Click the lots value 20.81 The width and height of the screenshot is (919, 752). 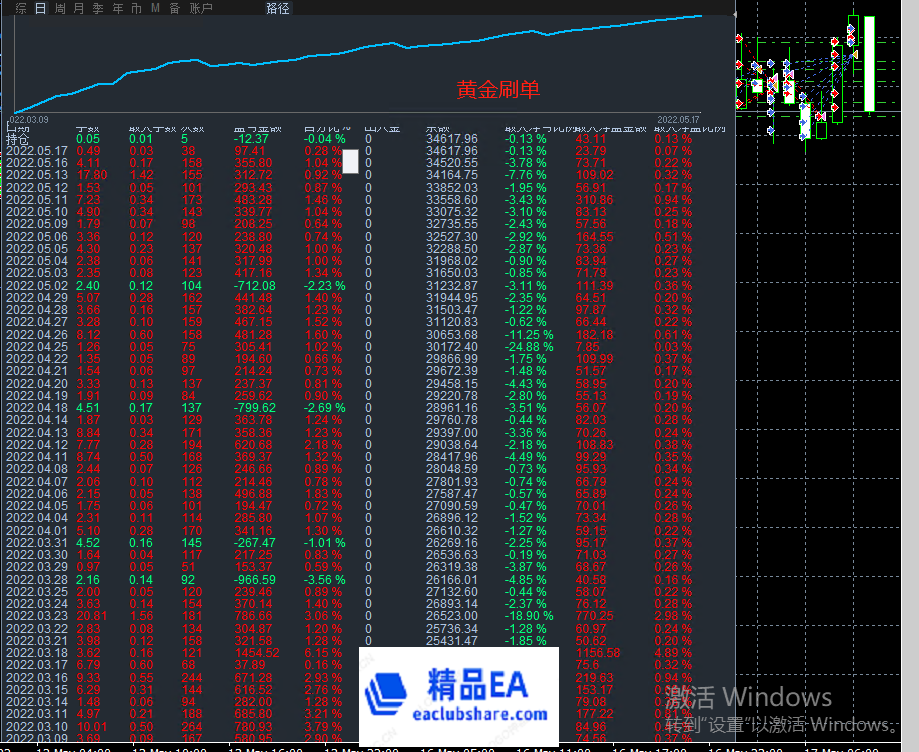(x=91, y=616)
